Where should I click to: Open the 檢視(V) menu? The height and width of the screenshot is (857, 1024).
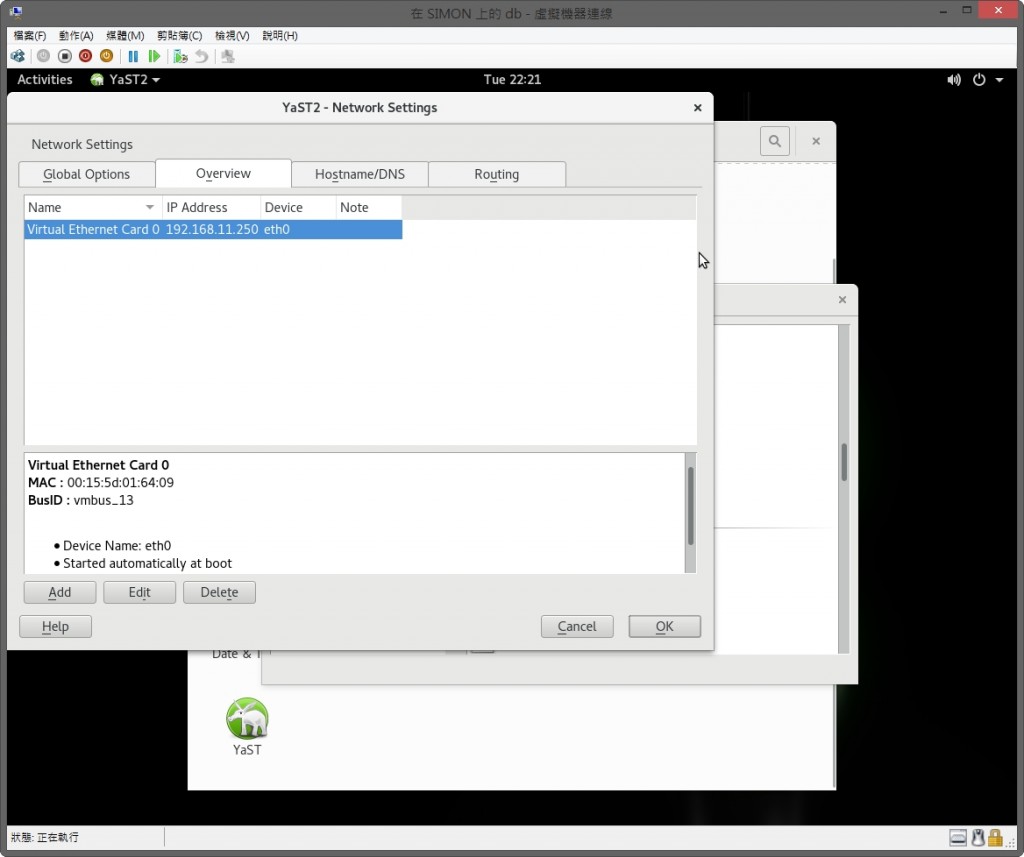[232, 35]
